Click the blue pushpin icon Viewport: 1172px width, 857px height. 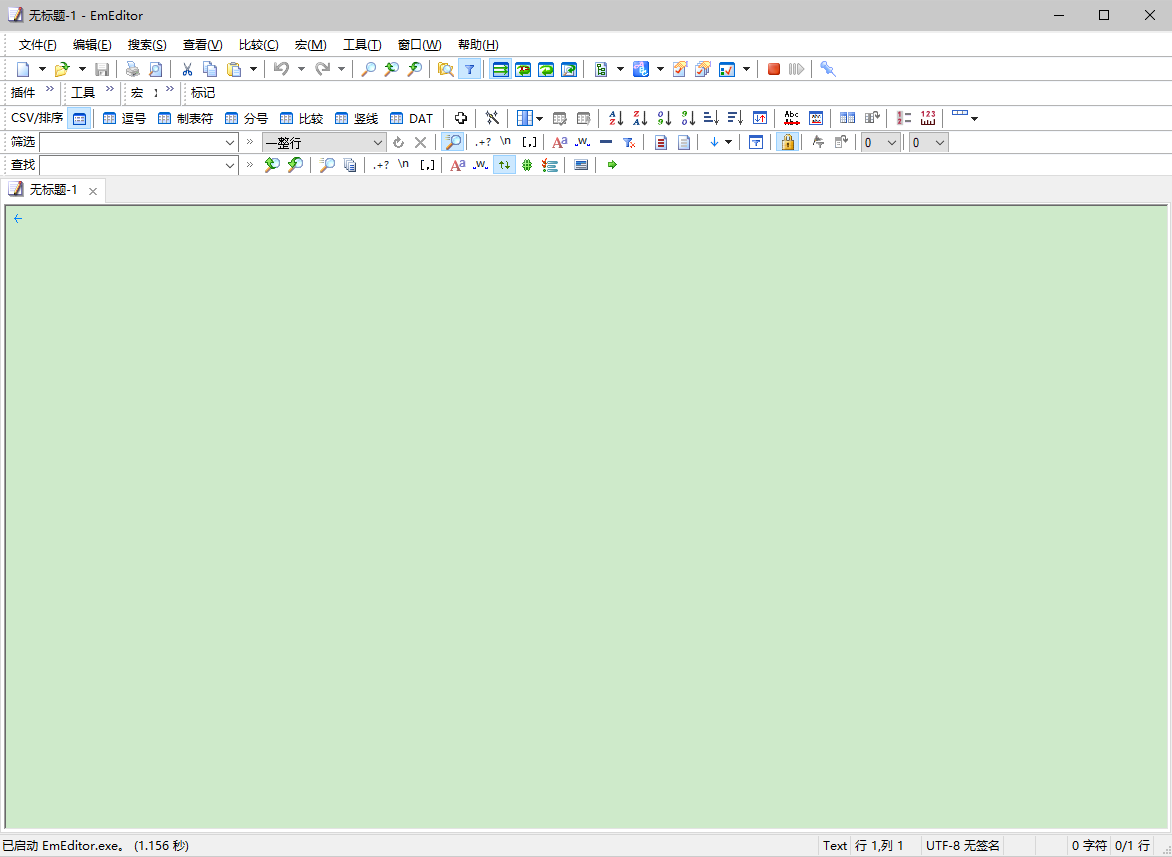tap(827, 69)
